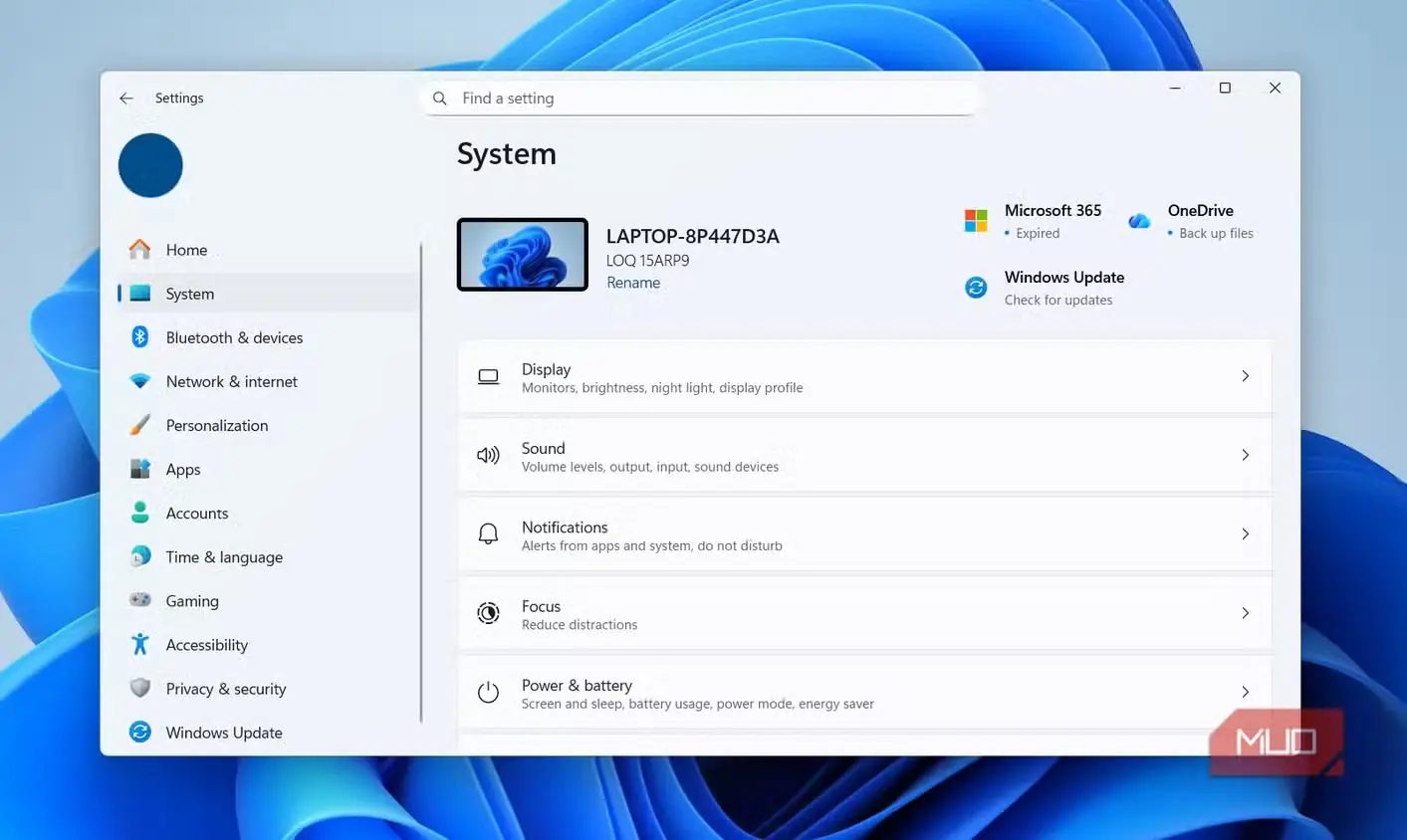The height and width of the screenshot is (840, 1407).
Task: Open Apps settings label
Action: click(x=183, y=470)
